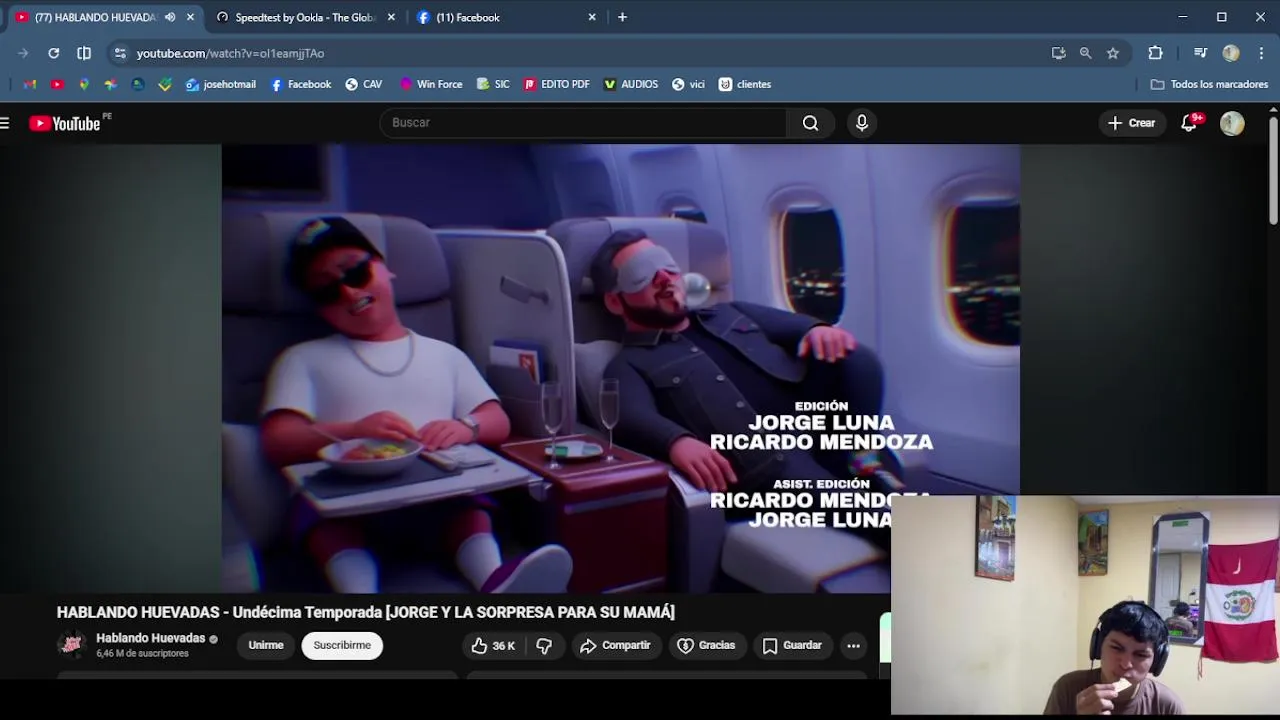Click the '6,46 M de suscriptores' text

pyautogui.click(x=142, y=654)
